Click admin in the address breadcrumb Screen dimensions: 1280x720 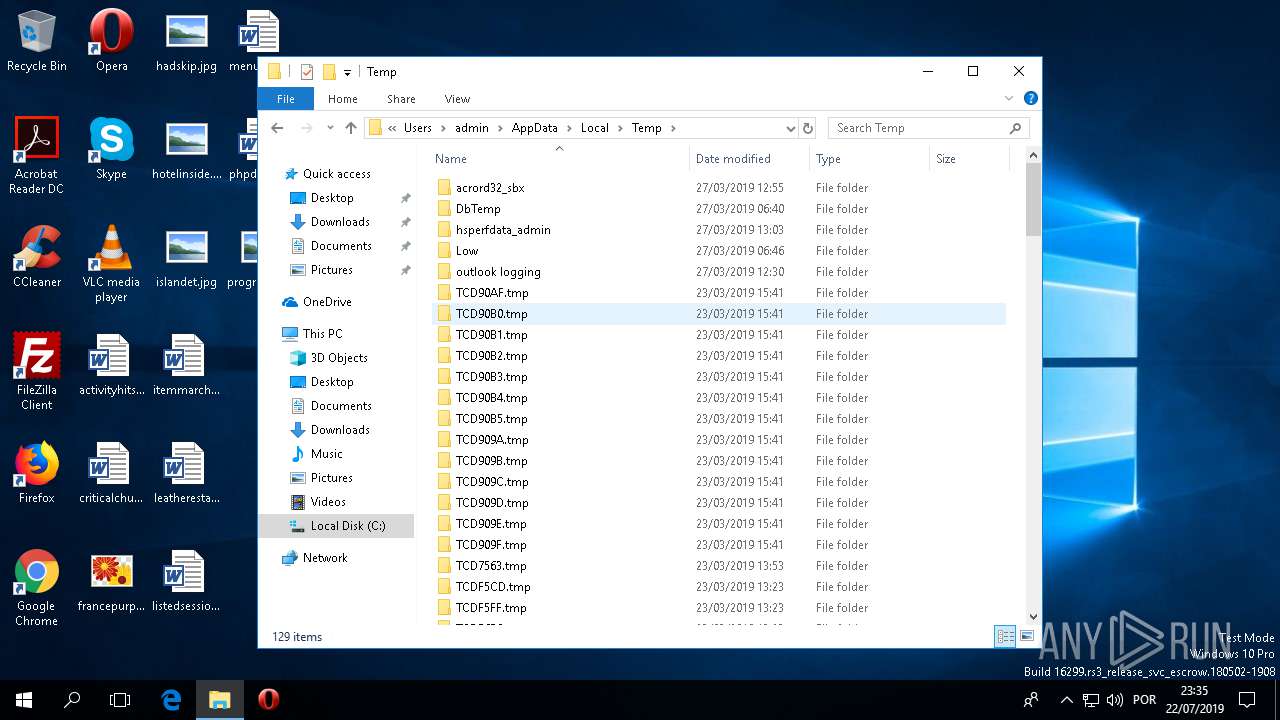pos(472,128)
